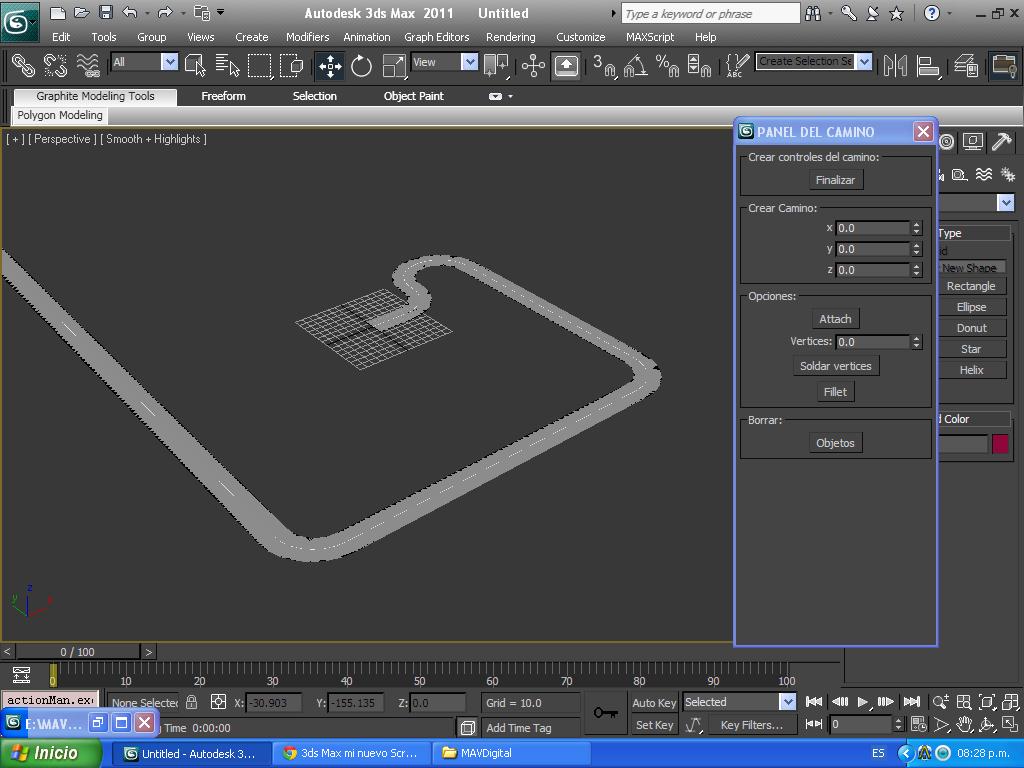The height and width of the screenshot is (768, 1024).
Task: Open the Utilities hammer panel tab
Action: [x=1001, y=141]
